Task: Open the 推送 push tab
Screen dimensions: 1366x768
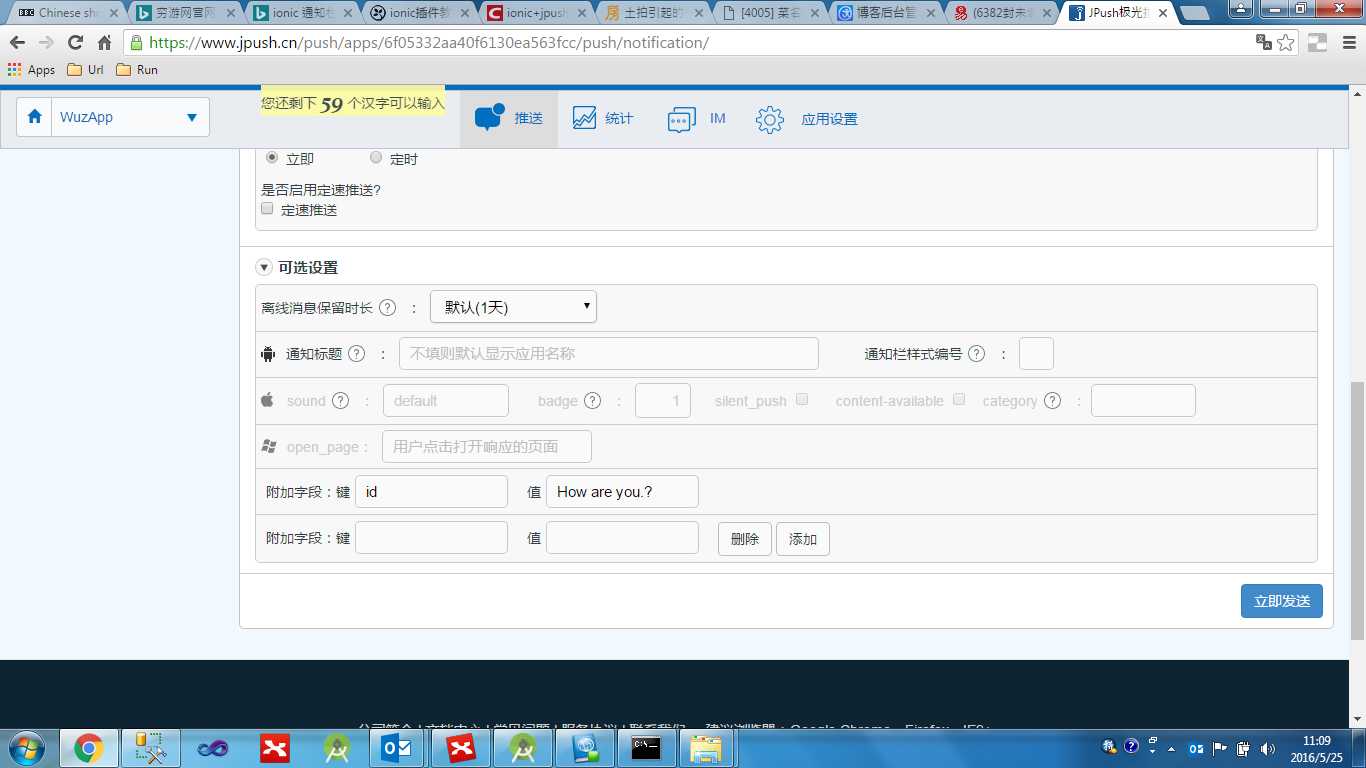Action: (x=509, y=118)
